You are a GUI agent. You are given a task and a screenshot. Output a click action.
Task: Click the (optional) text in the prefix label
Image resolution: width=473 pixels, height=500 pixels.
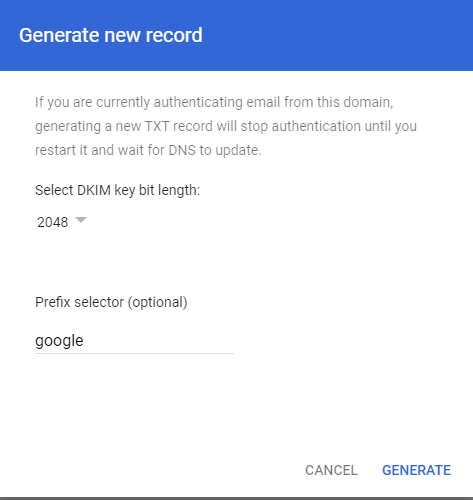tap(158, 303)
